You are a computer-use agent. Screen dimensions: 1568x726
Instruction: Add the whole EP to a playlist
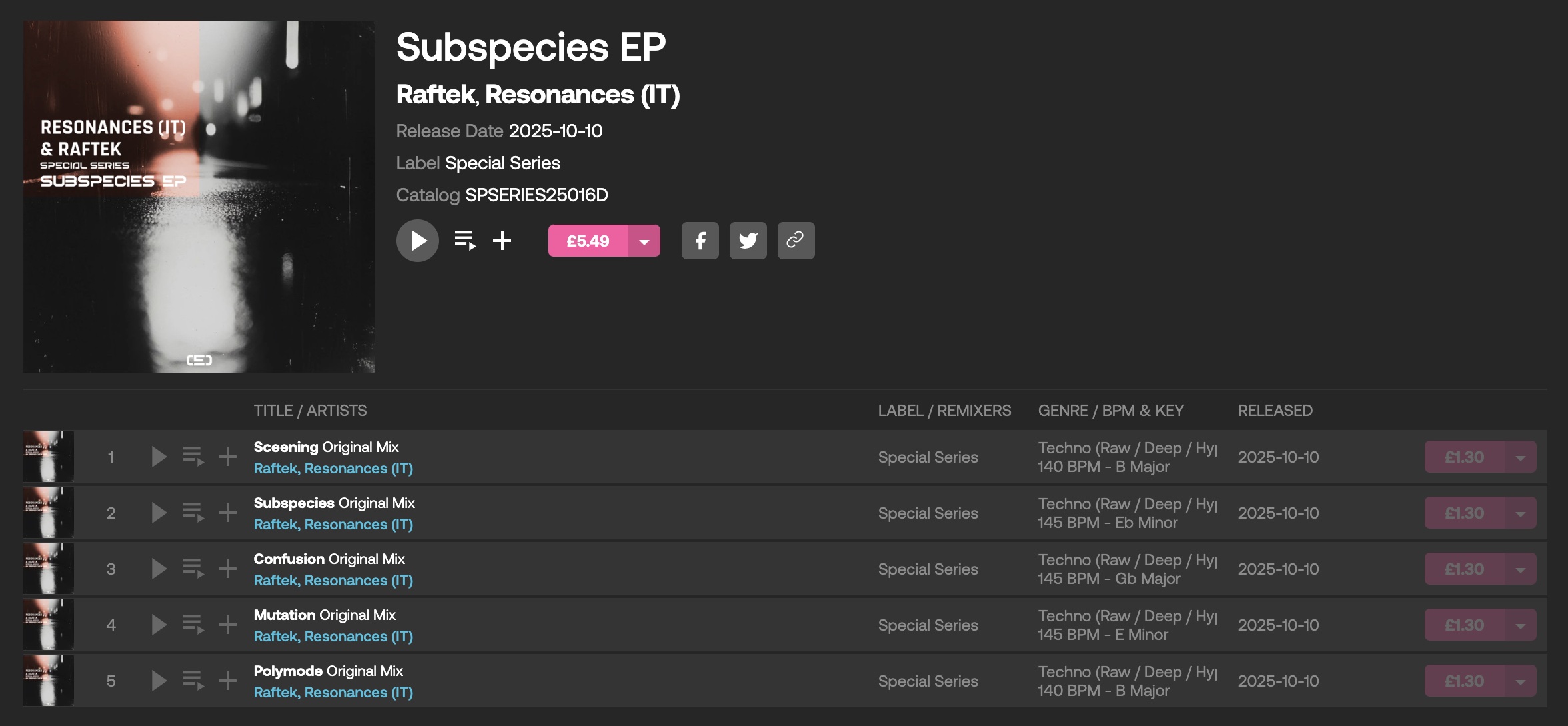click(502, 240)
